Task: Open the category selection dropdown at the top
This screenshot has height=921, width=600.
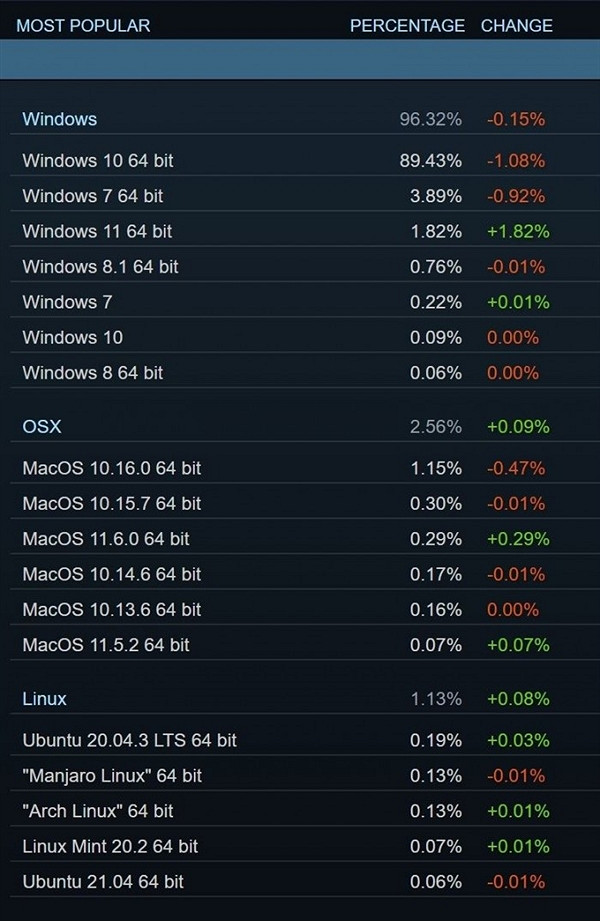Action: point(300,60)
